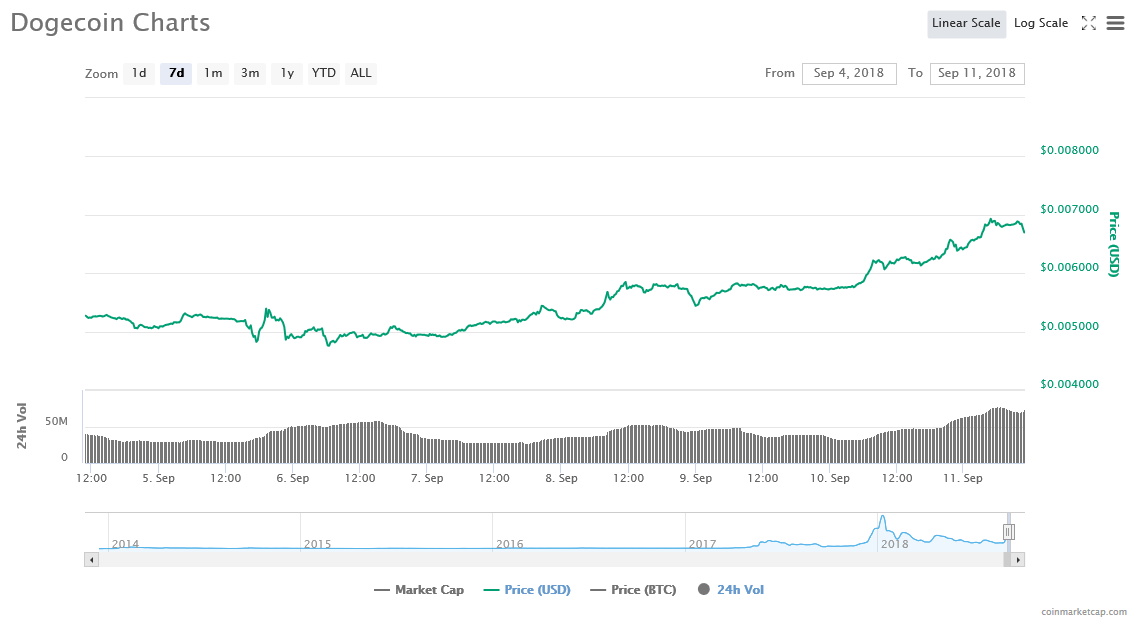Click the Dogecoin Charts heading
The image size is (1137, 620).
(x=110, y=22)
